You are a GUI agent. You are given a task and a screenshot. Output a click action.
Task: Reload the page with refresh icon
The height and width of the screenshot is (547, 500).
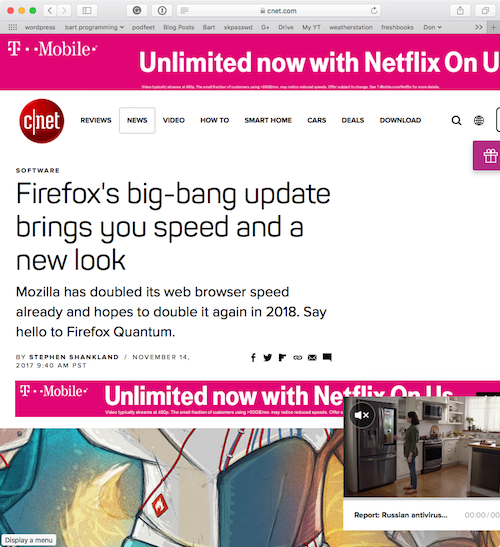tap(374, 11)
